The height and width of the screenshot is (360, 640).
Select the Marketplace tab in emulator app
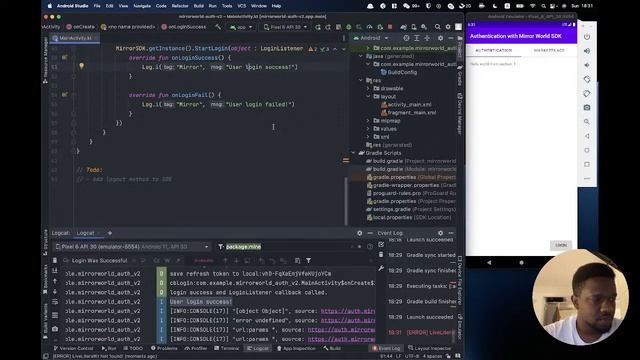(x=549, y=50)
